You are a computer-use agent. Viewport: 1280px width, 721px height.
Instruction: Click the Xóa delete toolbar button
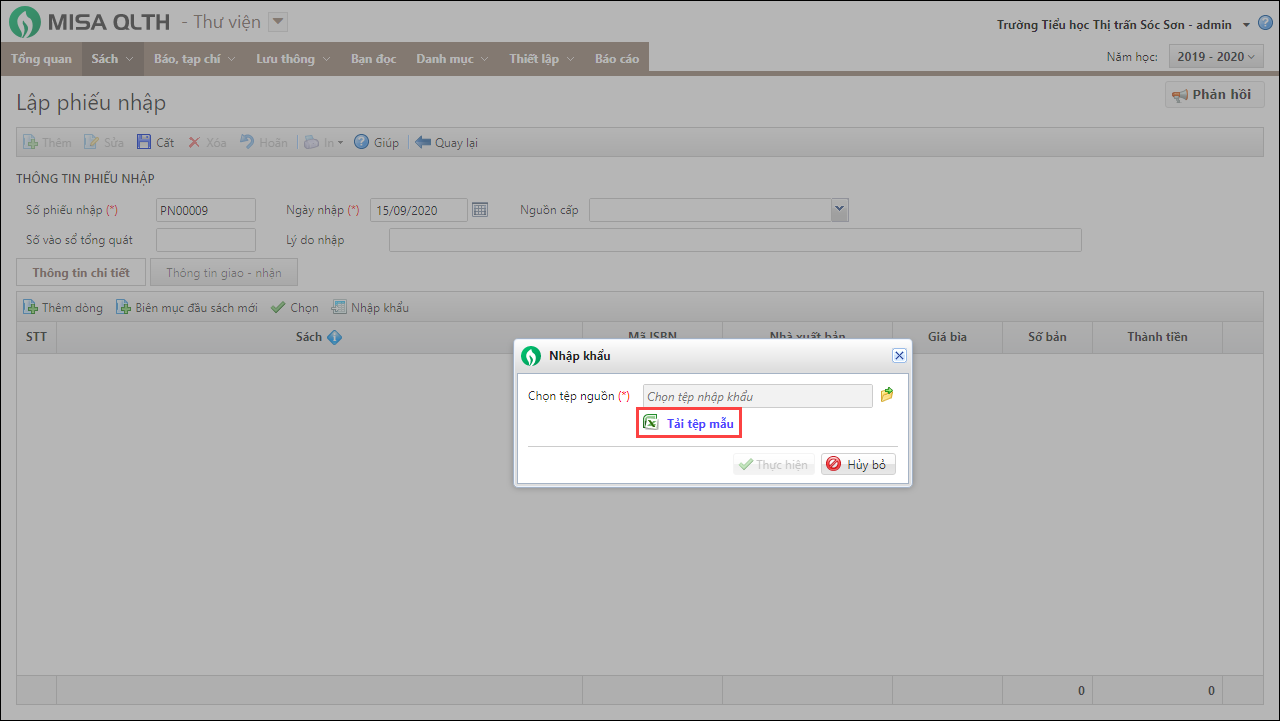(x=207, y=142)
